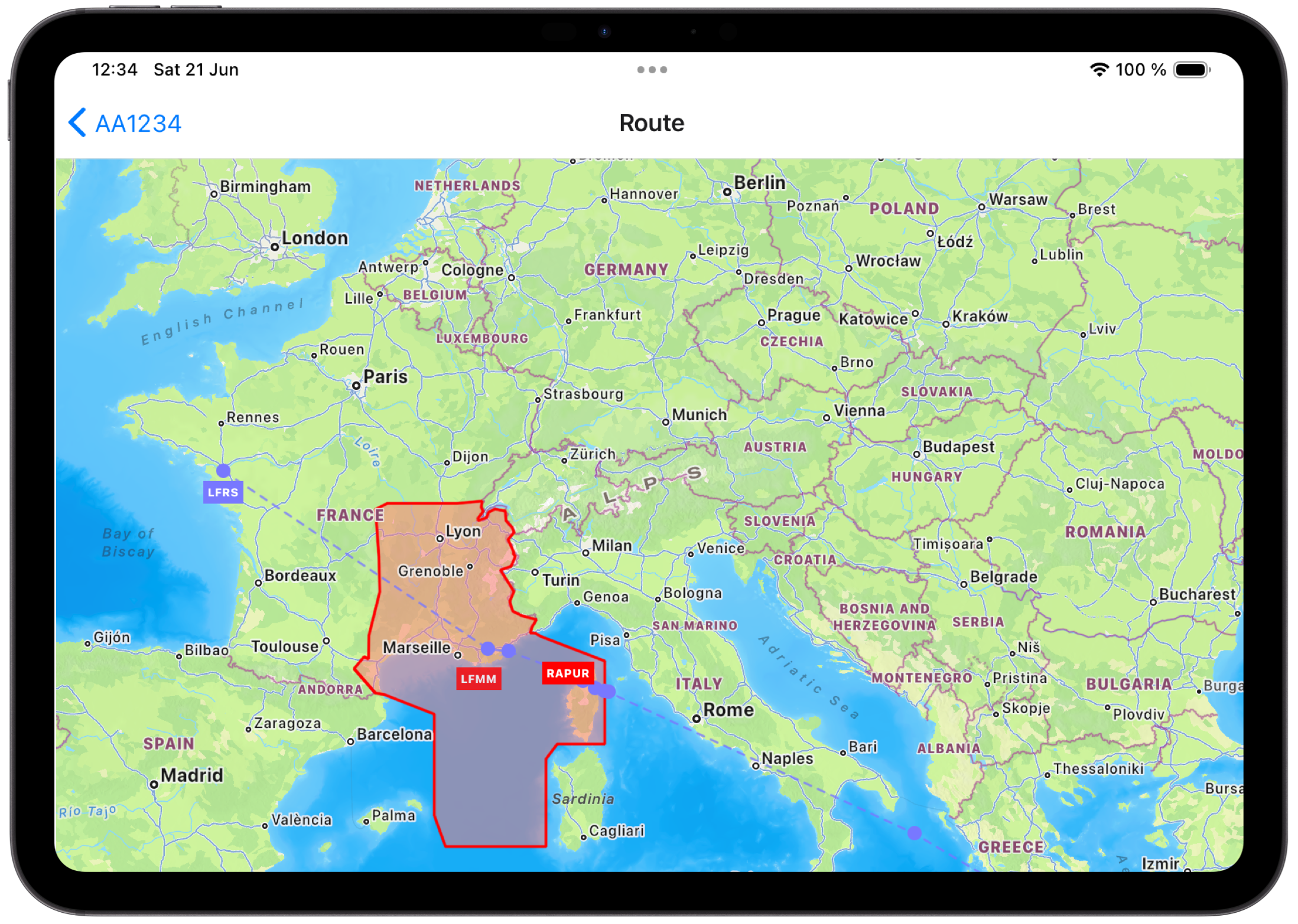Tap the RAPUR waypoint label
Image resolution: width=1298 pixels, height=924 pixels.
[x=568, y=672]
